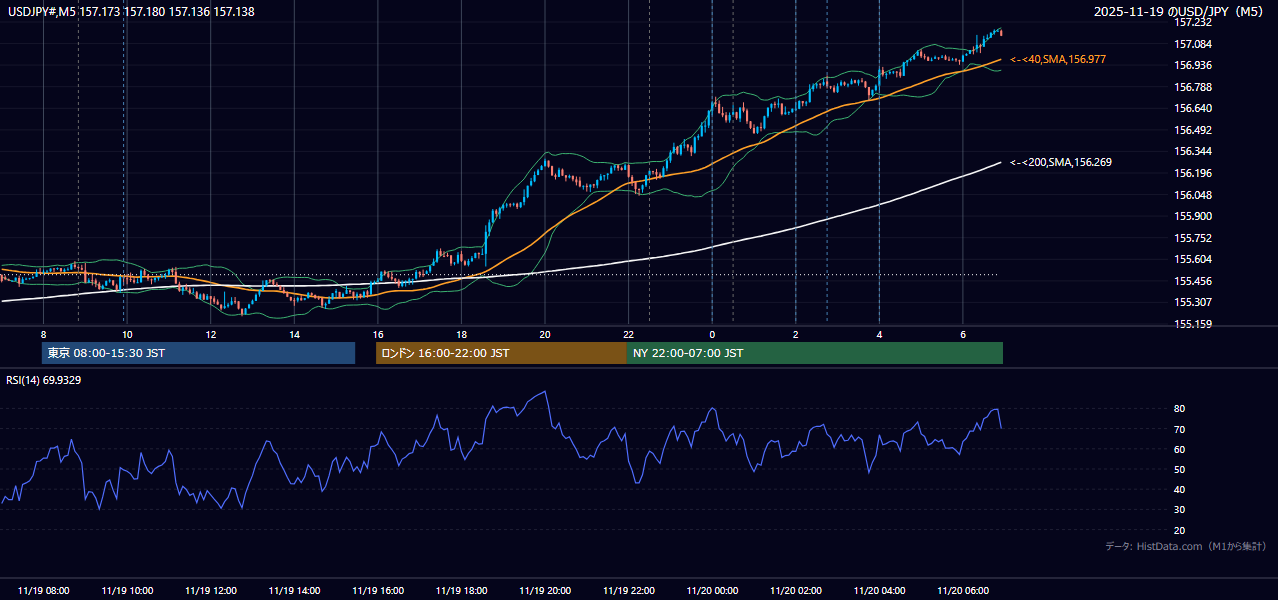The image size is (1278, 600).
Task: Click the 11/19 20:00 date label
Action: click(545, 591)
